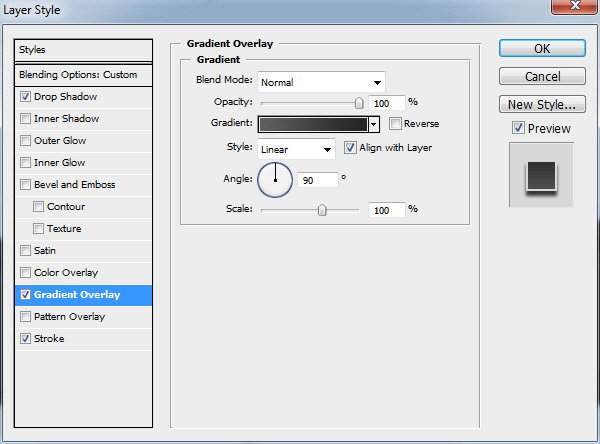Click the New Style button

click(542, 104)
